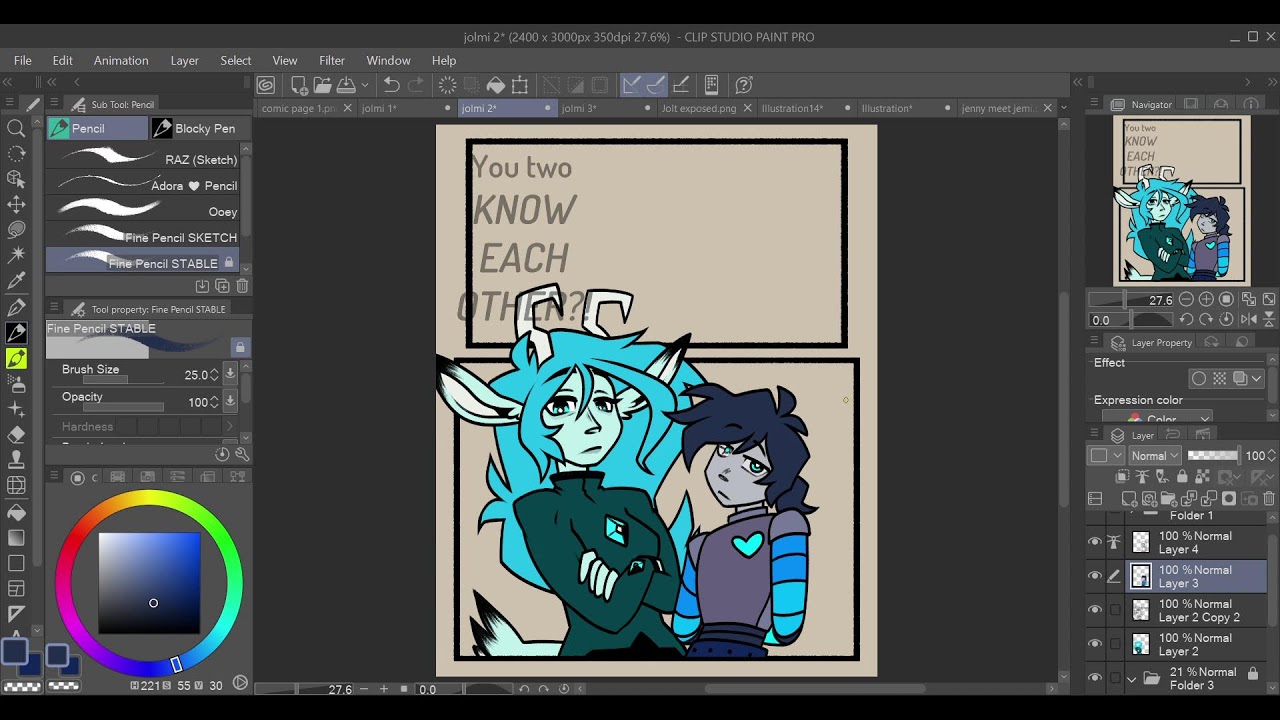
Task: Hide Layer 2 with its eye icon
Action: point(1095,644)
